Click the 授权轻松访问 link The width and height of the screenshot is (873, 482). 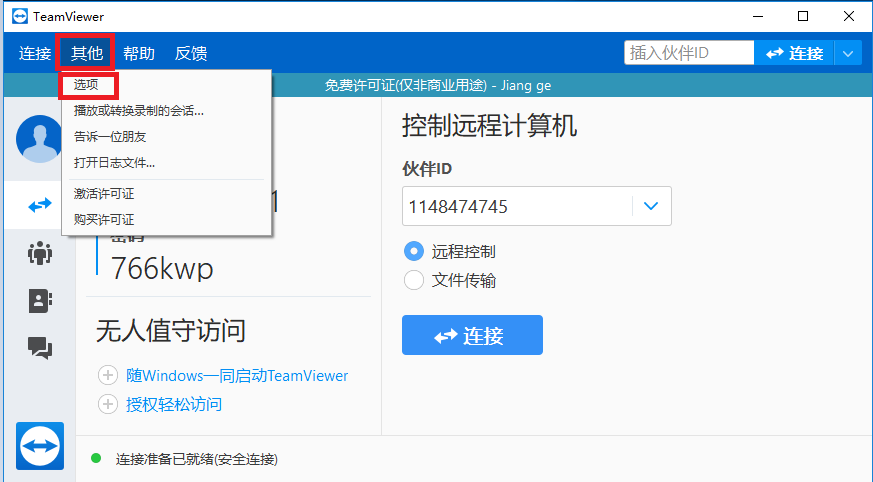(174, 405)
